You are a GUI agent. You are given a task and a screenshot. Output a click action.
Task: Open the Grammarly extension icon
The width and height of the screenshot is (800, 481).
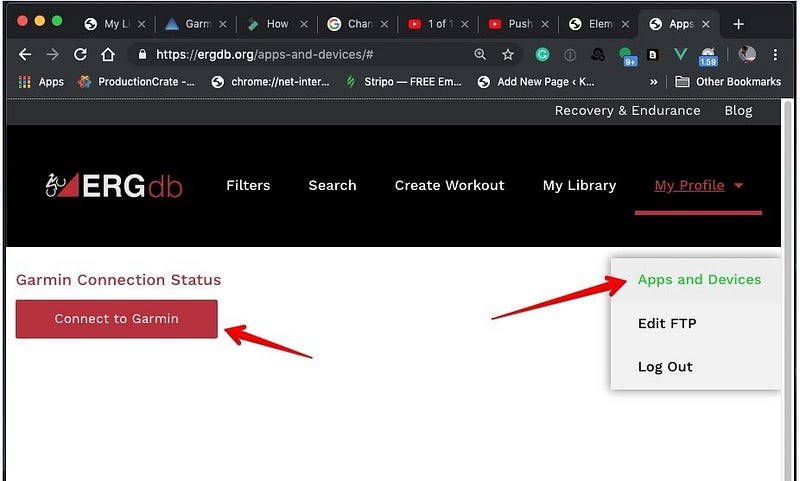coord(542,55)
